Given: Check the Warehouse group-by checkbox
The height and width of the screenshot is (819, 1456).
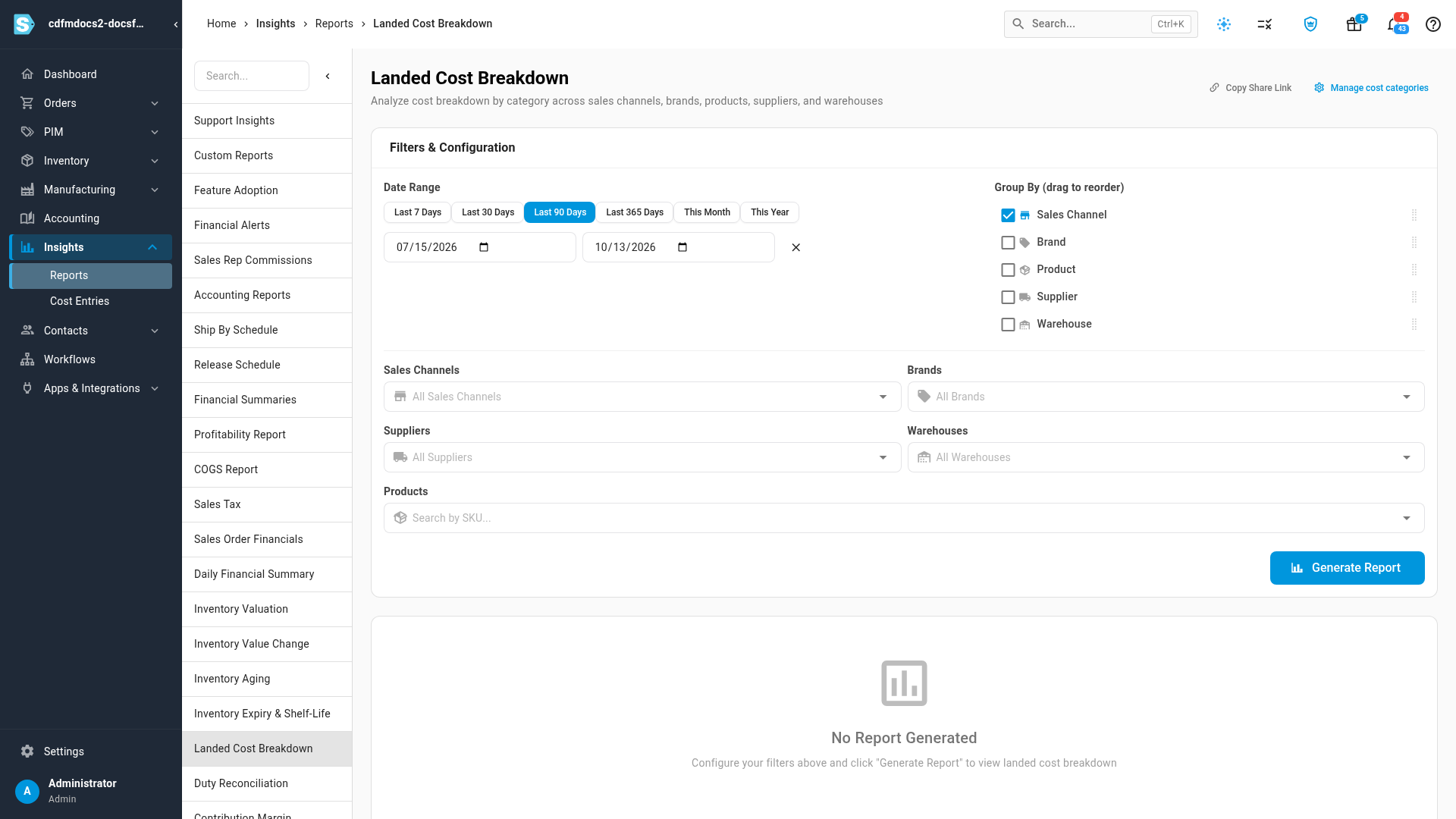Looking at the screenshot, I should point(1008,325).
